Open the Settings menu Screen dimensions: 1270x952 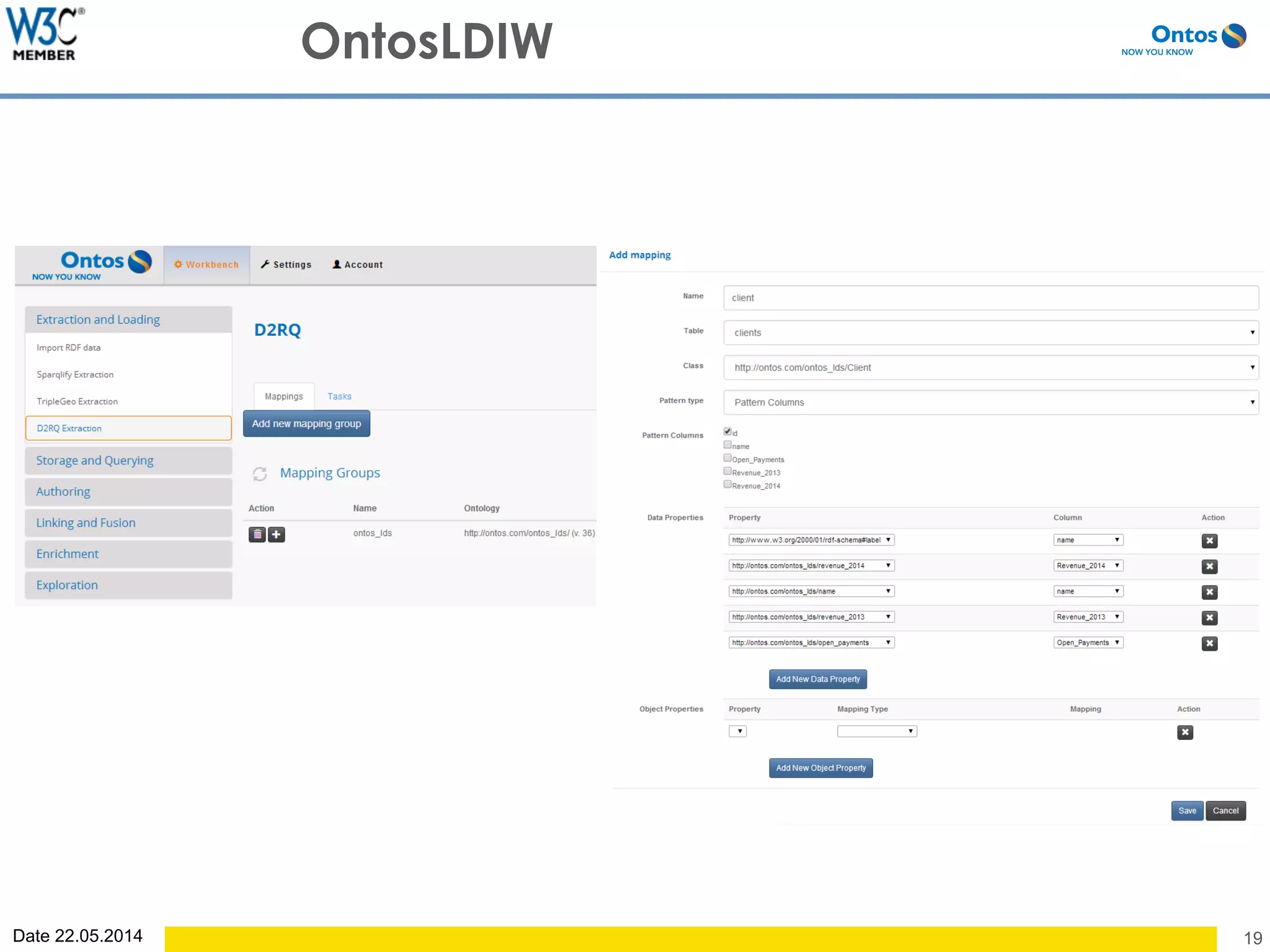(286, 265)
